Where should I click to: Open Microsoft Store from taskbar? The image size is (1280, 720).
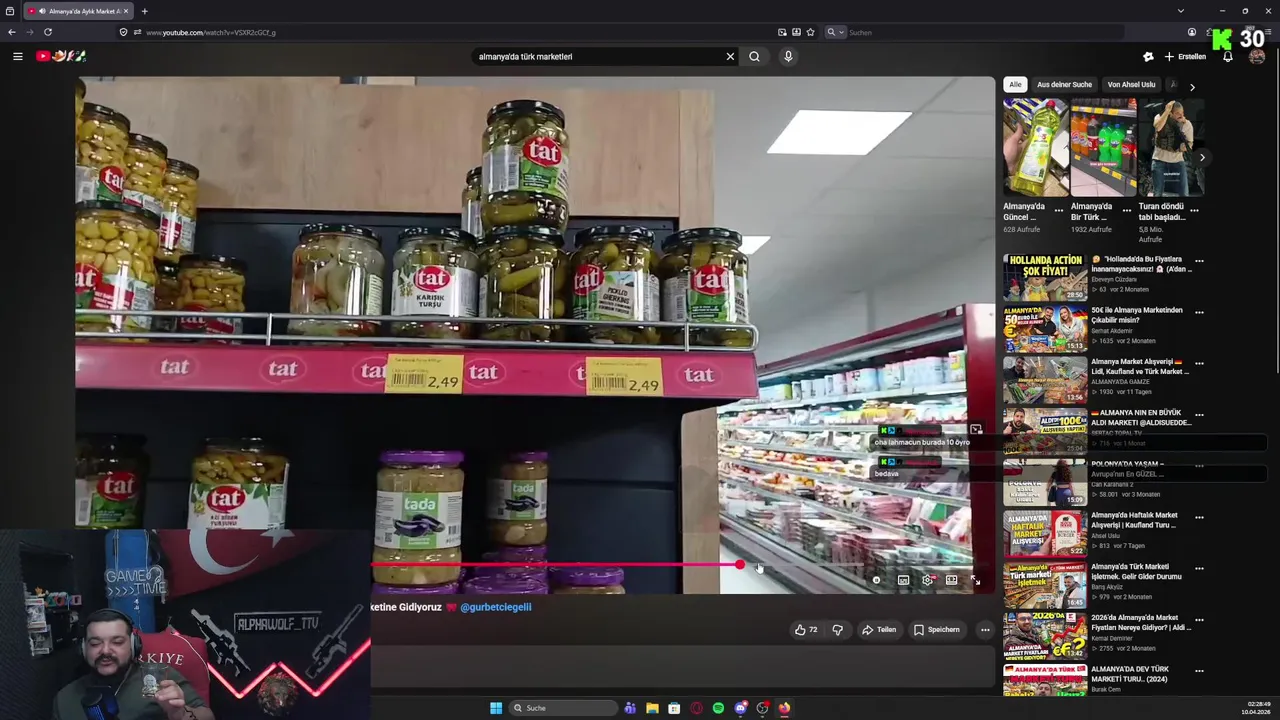(x=674, y=708)
